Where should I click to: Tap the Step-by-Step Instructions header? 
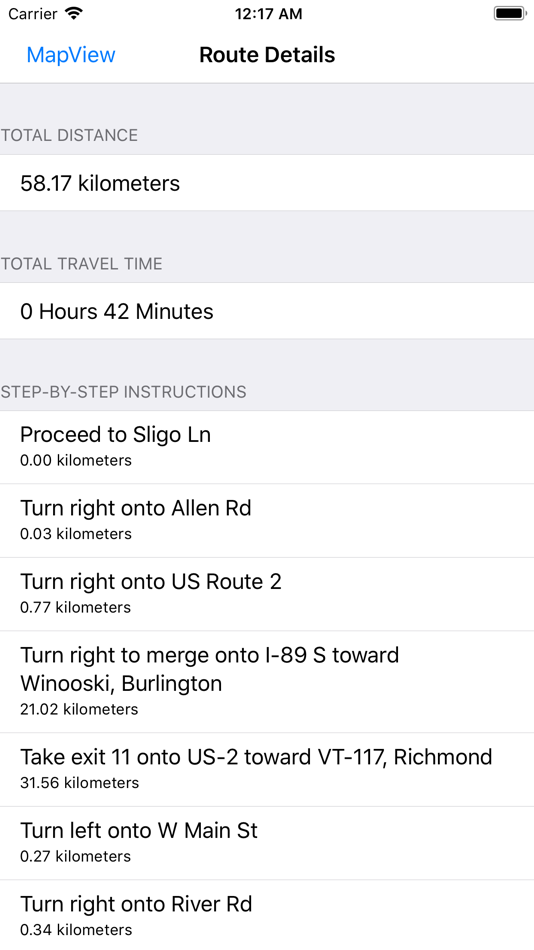tap(123, 392)
